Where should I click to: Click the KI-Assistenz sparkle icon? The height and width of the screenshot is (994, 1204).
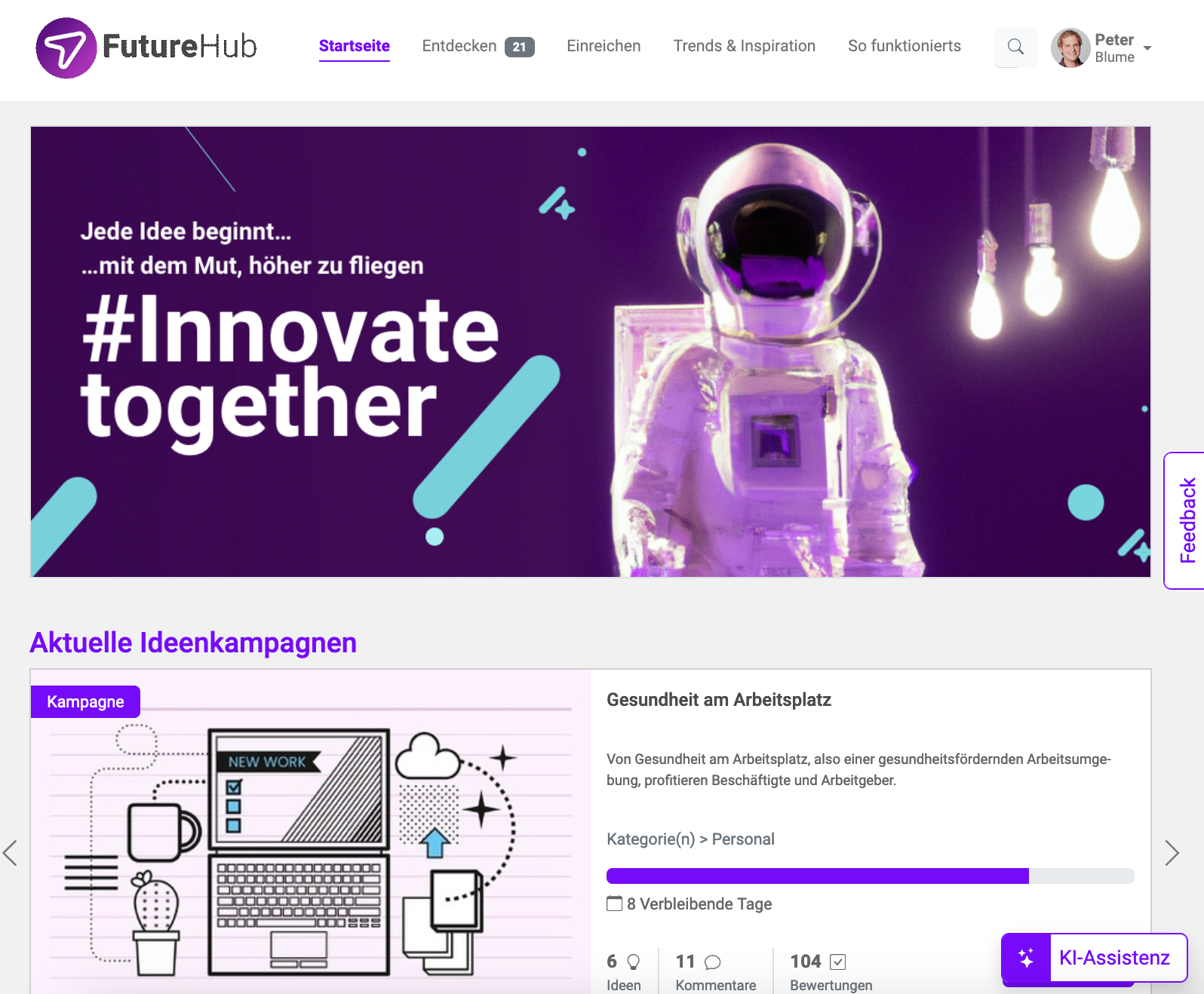click(1026, 958)
